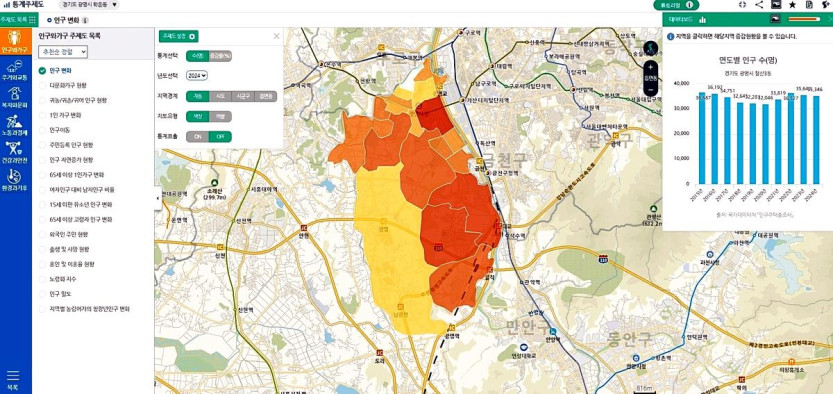833x394 pixels.
Task: Select the 1인 가구 변화 radio option
Action: coord(42,115)
